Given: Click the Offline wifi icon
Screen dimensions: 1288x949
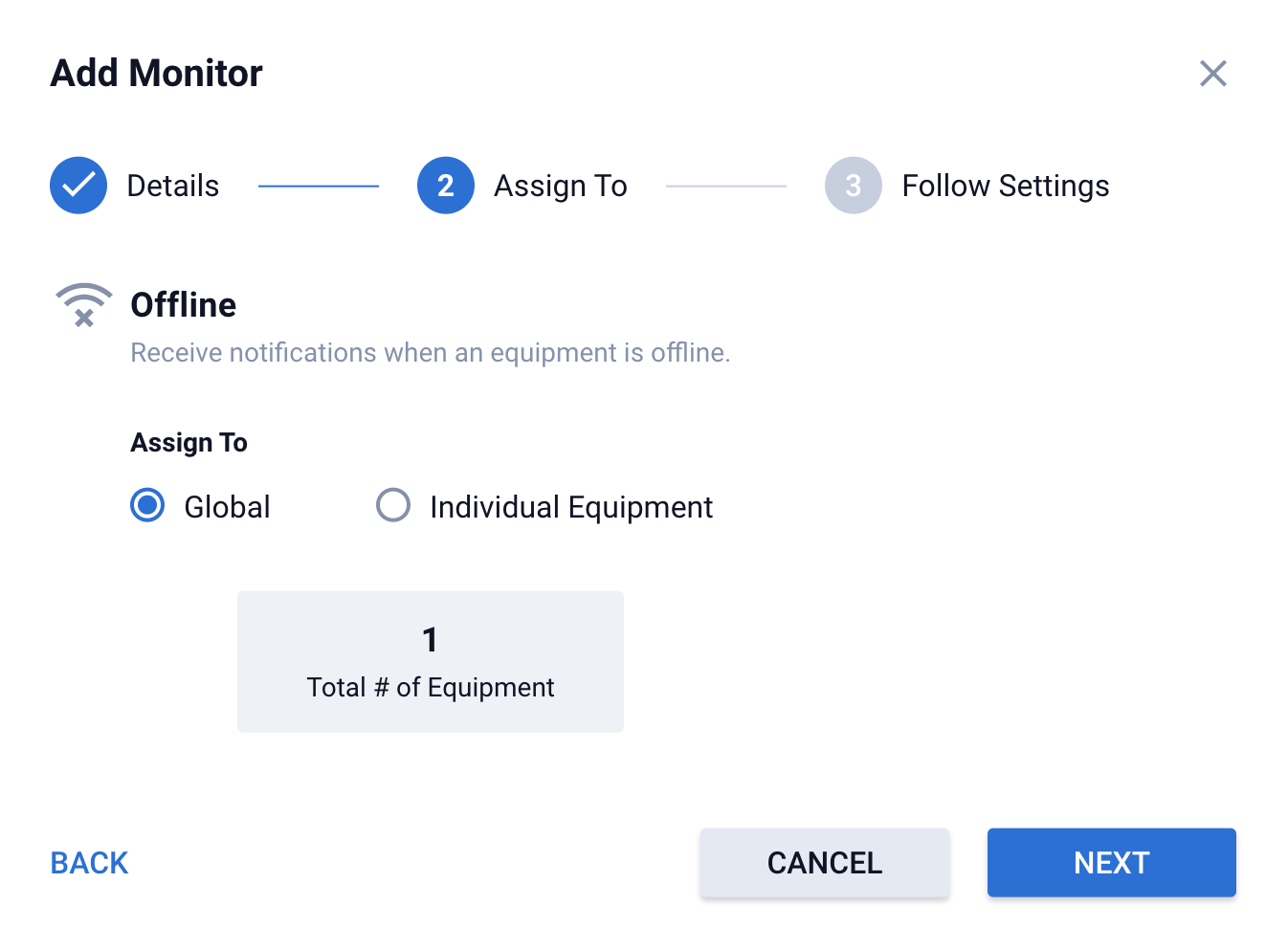Looking at the screenshot, I should pos(84,305).
